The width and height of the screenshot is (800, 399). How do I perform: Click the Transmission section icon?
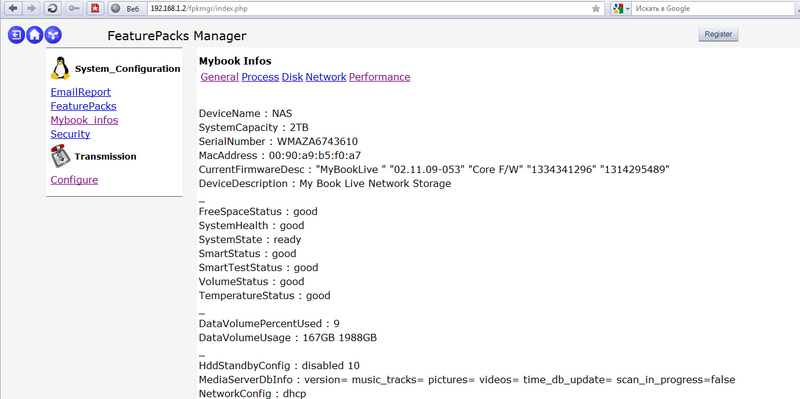pos(60,156)
